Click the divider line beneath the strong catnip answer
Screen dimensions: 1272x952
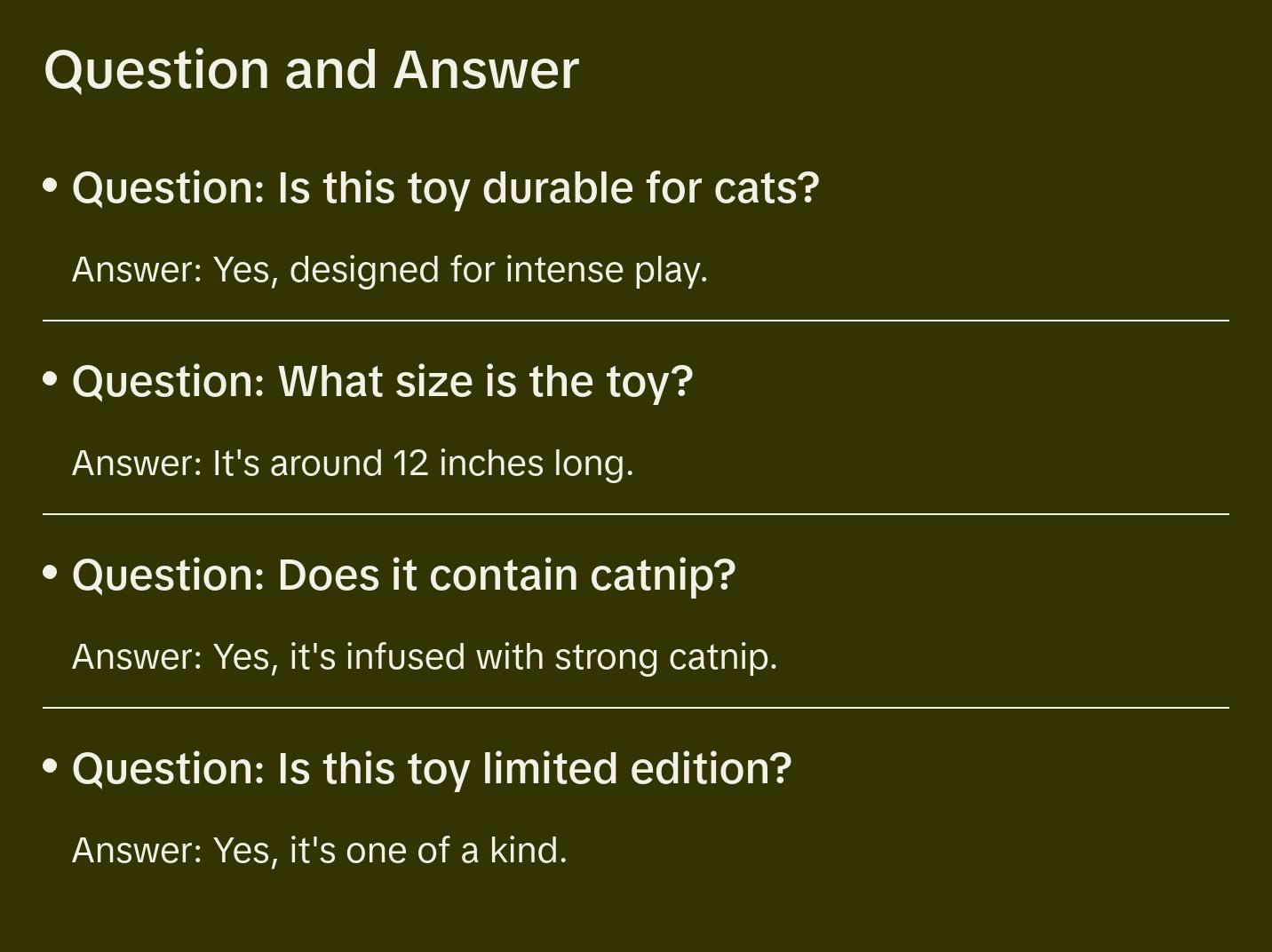pos(636,708)
